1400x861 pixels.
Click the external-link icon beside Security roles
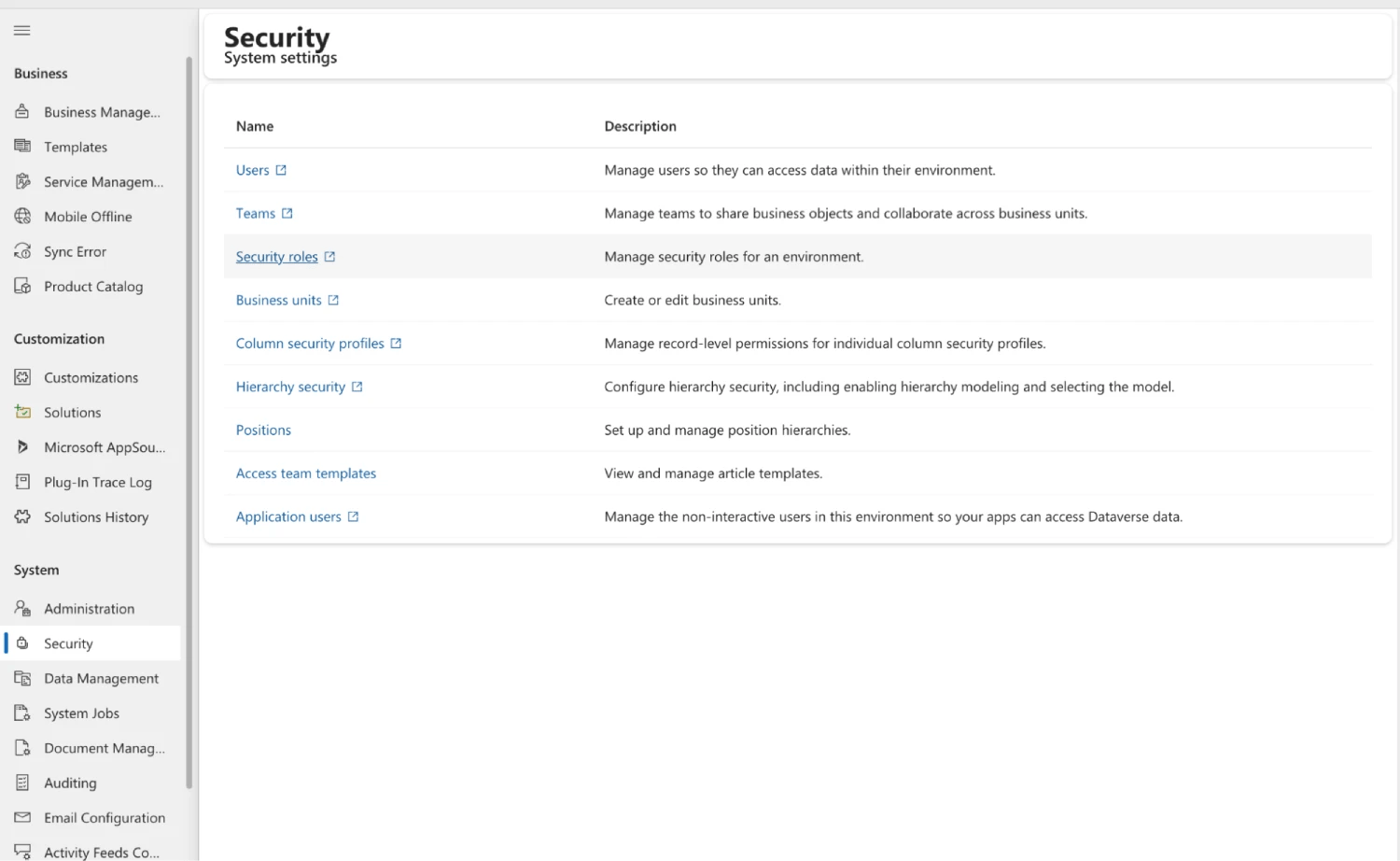point(329,256)
